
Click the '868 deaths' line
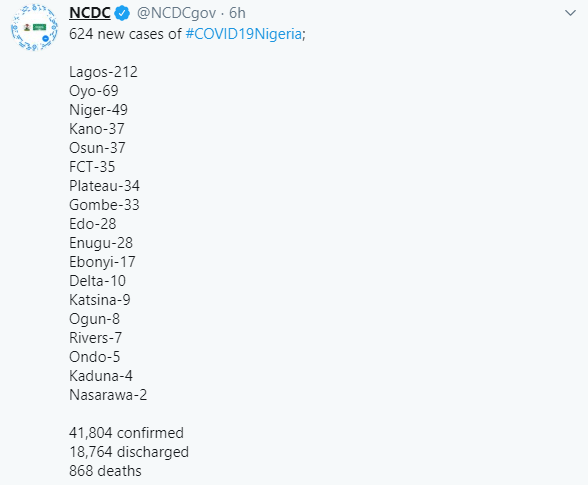[105, 471]
